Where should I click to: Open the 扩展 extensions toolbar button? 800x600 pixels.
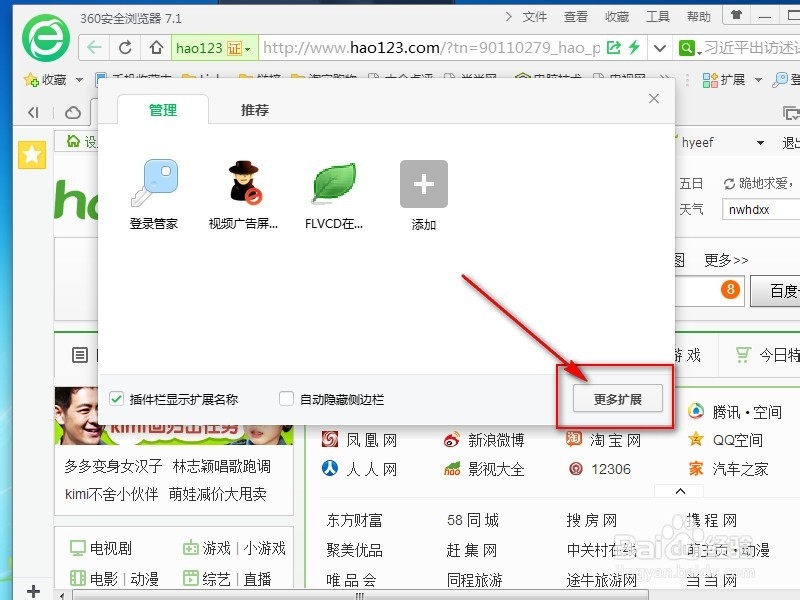[x=724, y=80]
